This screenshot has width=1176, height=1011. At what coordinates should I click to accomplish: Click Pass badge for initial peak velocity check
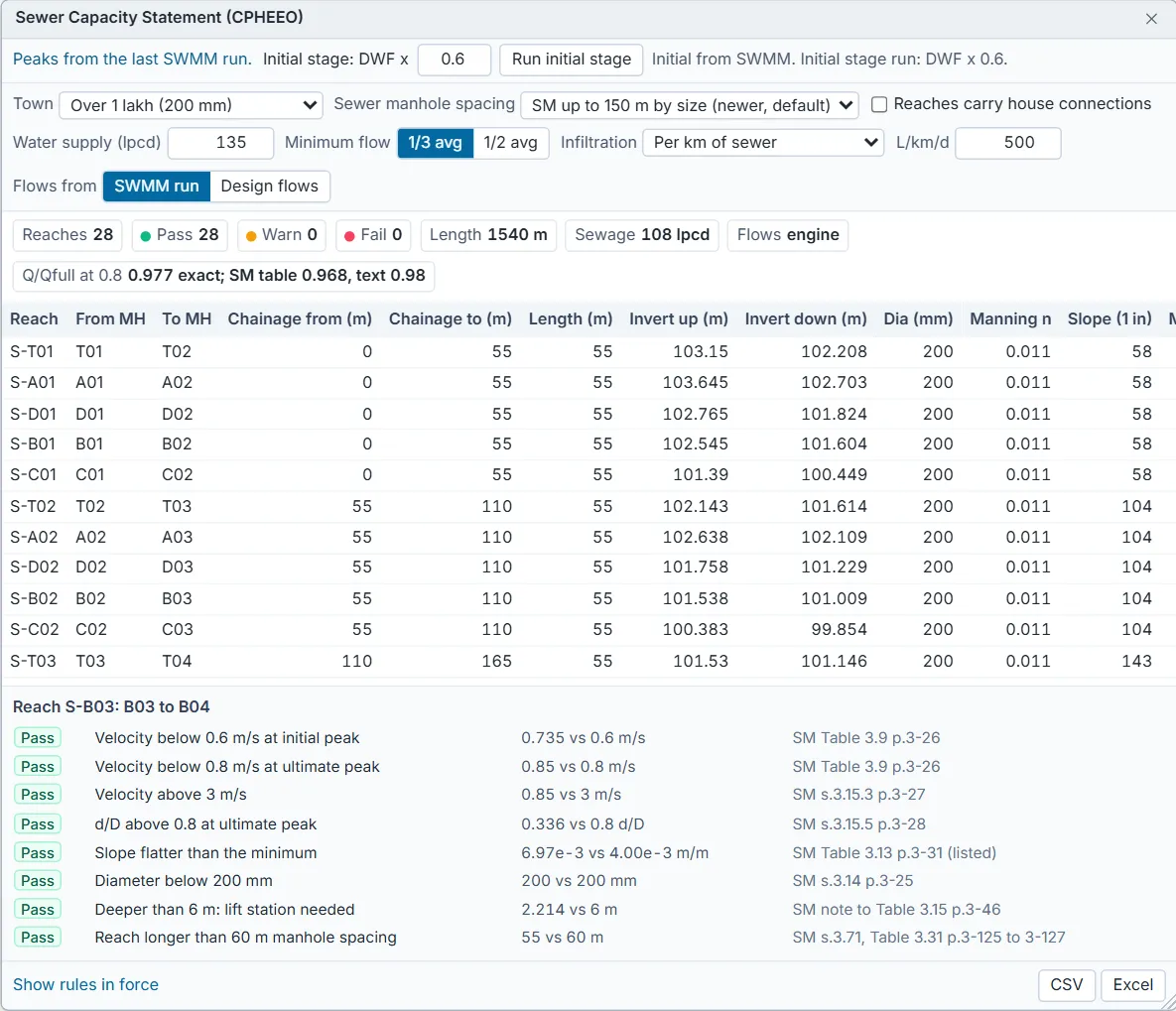click(38, 738)
